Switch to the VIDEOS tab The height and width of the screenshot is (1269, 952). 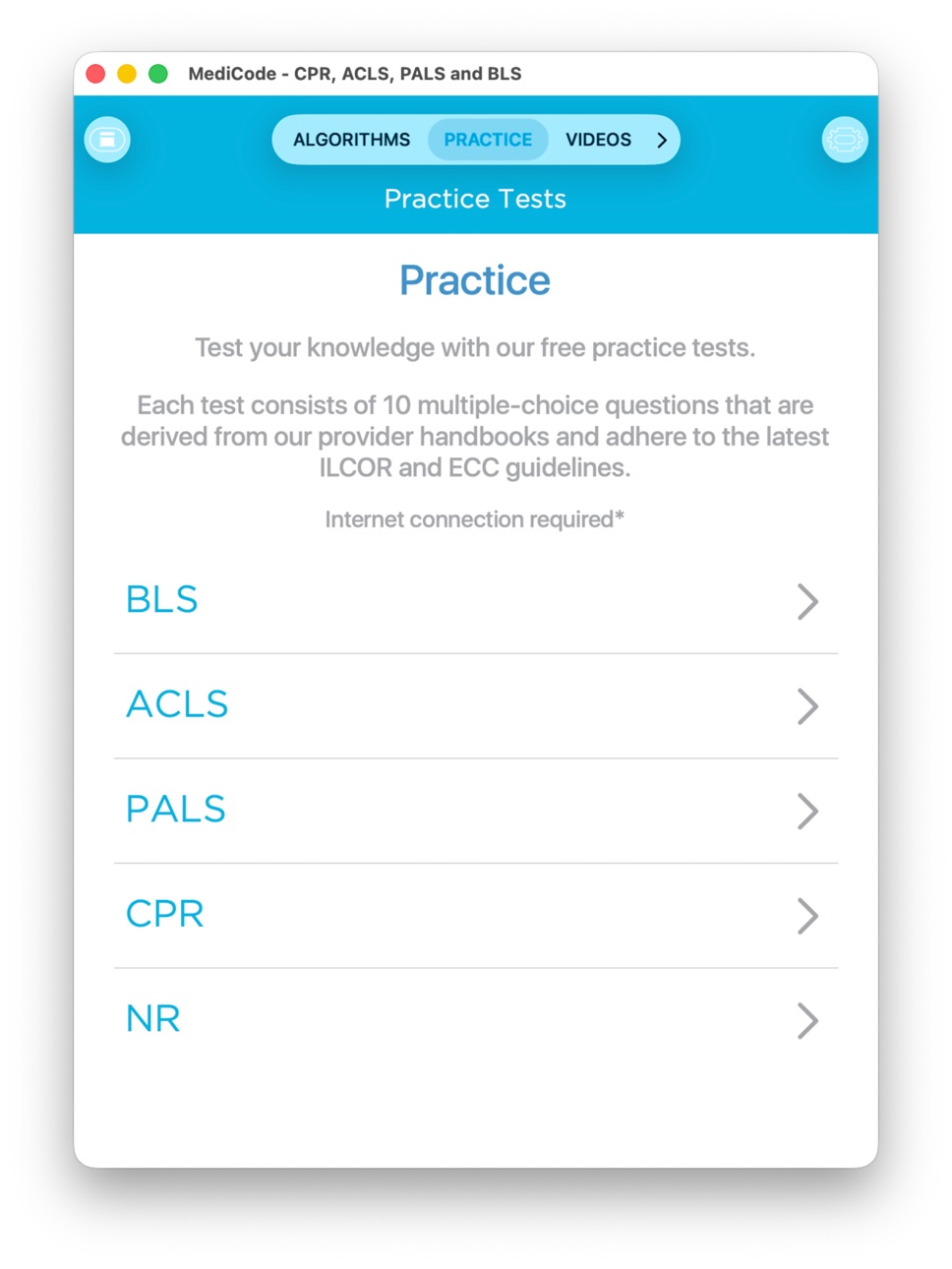598,140
